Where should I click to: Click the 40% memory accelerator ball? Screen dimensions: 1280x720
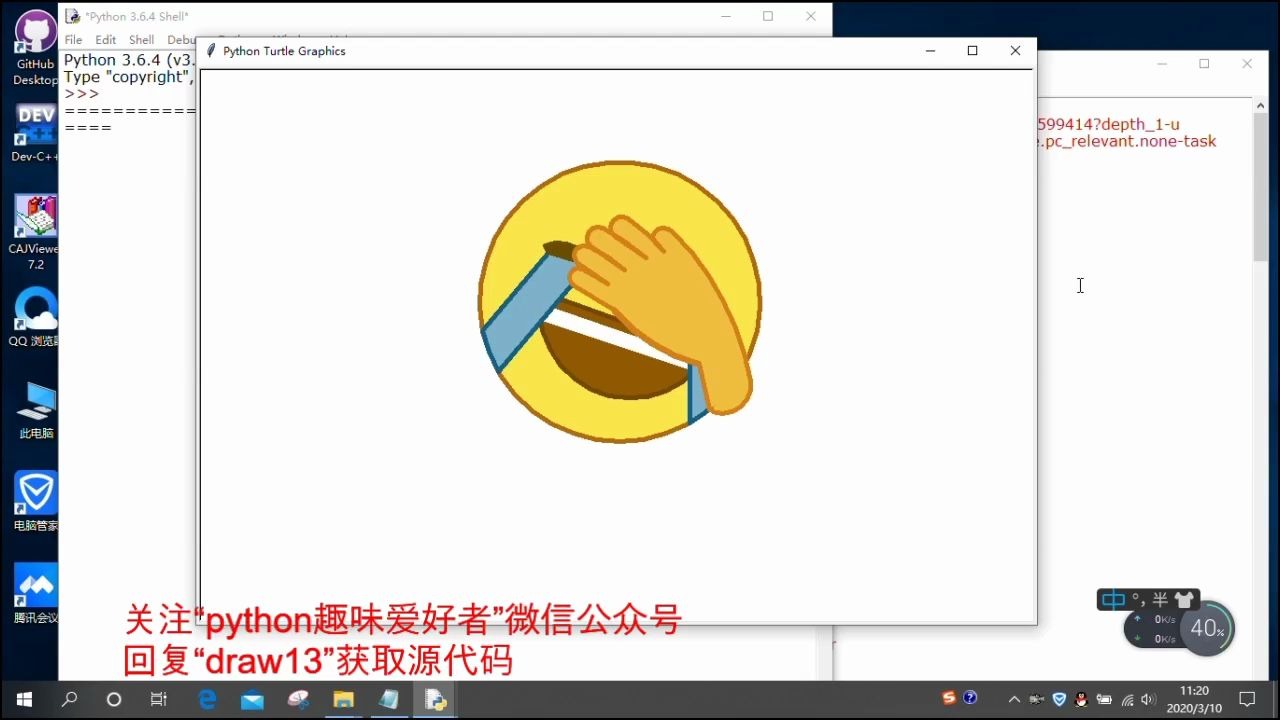[x=1207, y=628]
